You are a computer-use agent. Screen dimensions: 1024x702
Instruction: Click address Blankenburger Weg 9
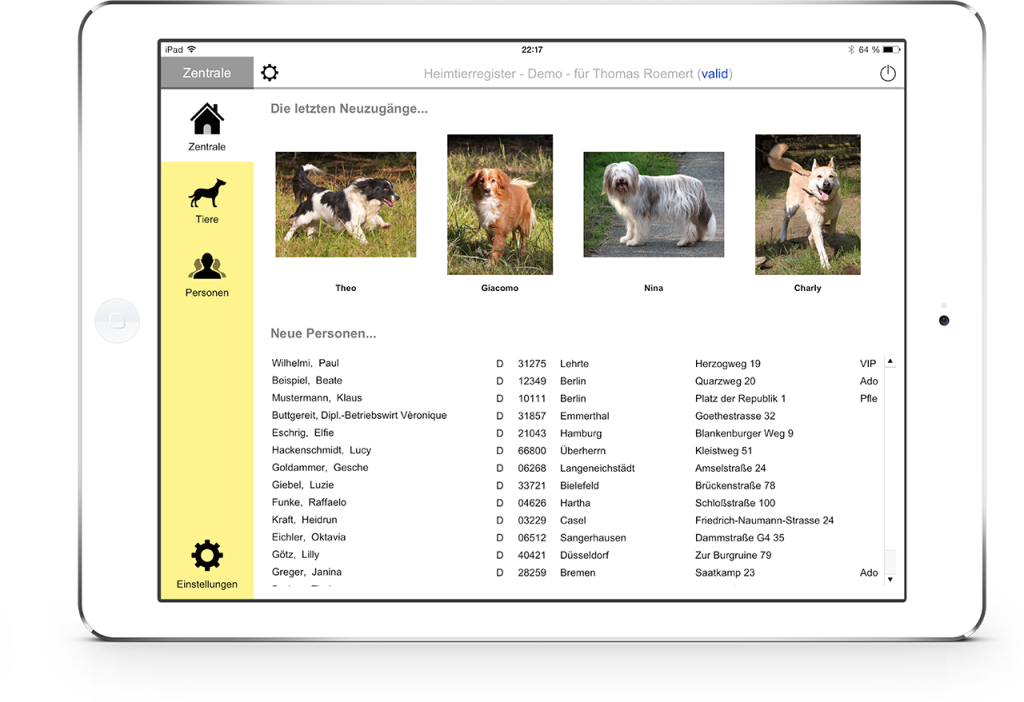tap(744, 434)
